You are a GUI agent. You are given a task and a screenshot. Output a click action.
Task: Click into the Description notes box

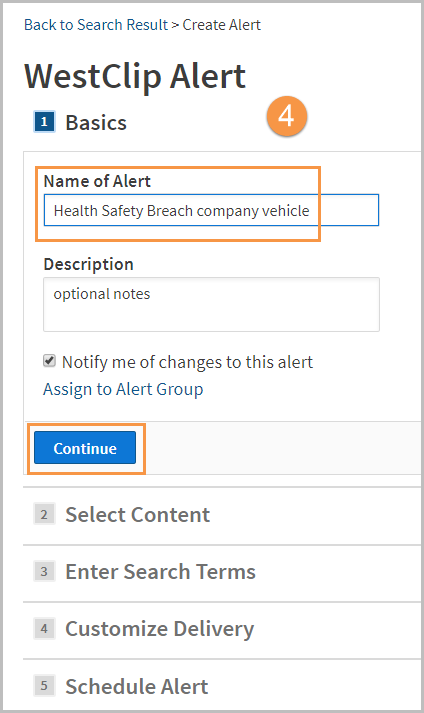211,304
